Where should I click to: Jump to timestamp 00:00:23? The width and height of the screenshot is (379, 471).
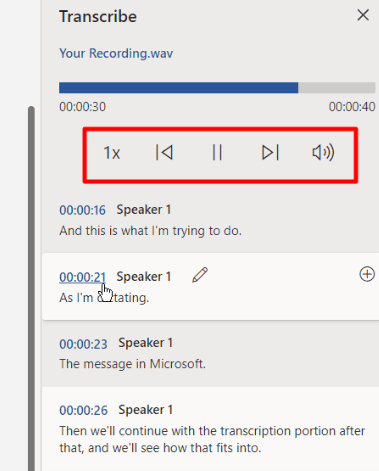83,344
